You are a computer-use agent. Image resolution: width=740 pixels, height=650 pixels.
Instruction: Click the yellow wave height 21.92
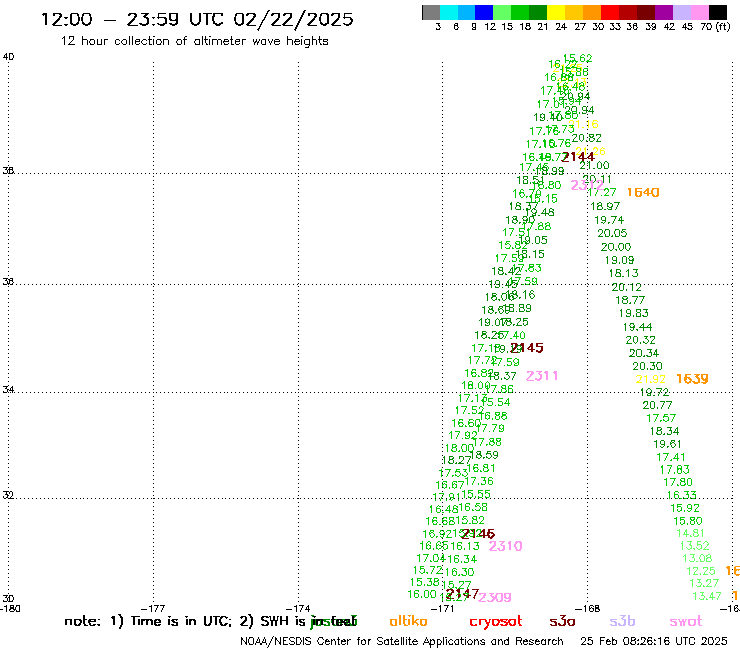650,379
